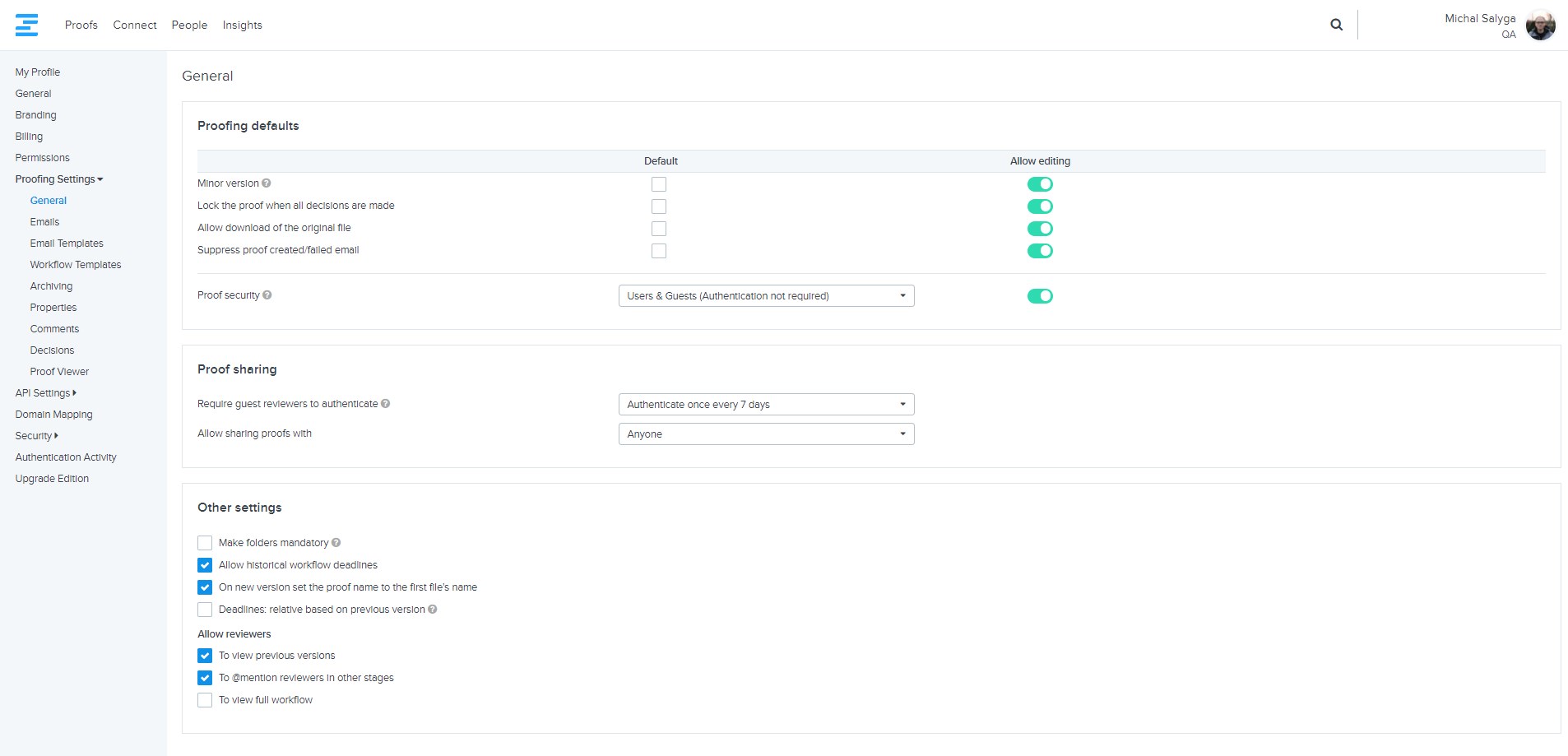
Task: Open the Allow sharing proofs with dropdown
Action: point(766,434)
